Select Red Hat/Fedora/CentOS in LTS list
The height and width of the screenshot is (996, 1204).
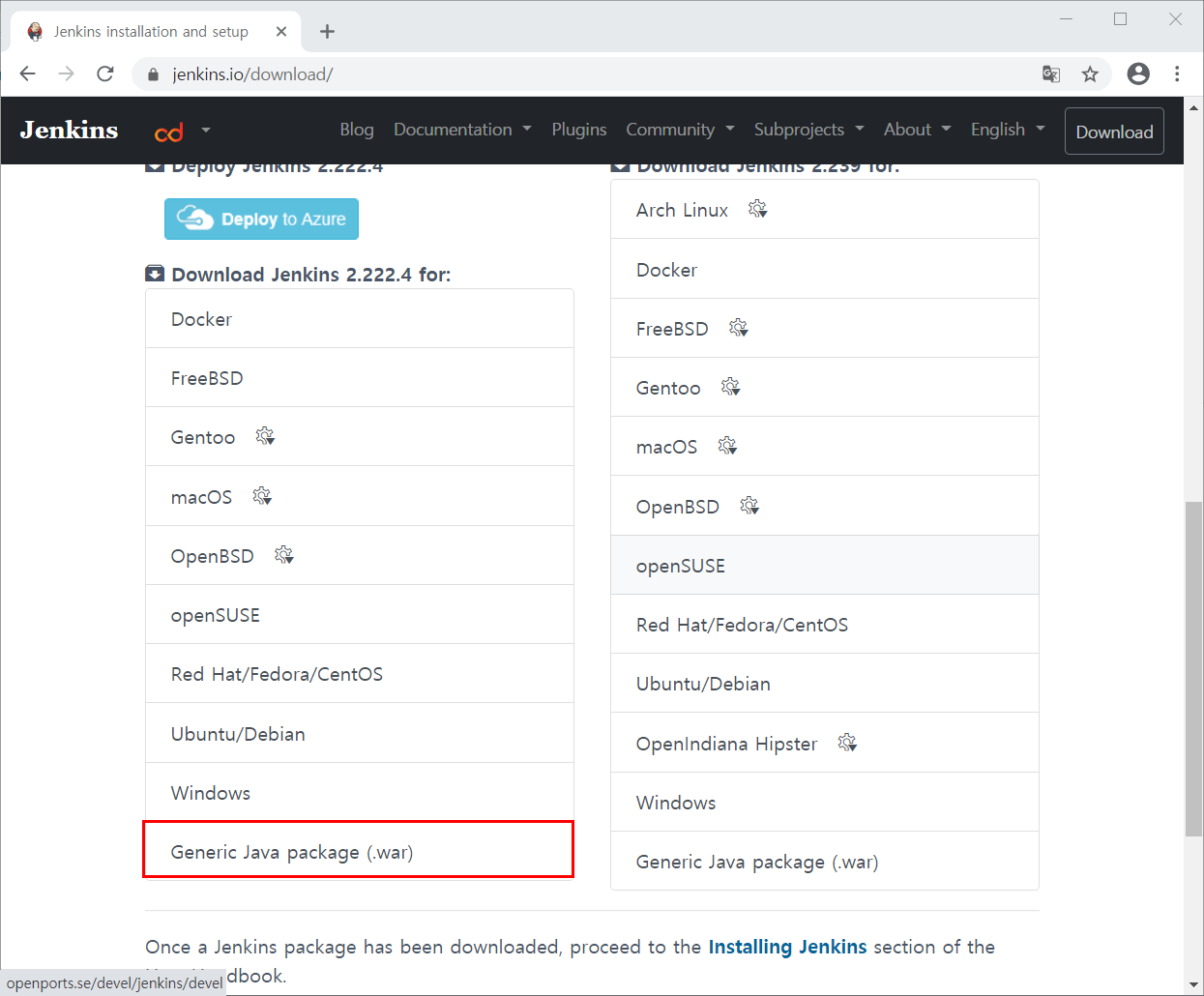(360, 674)
